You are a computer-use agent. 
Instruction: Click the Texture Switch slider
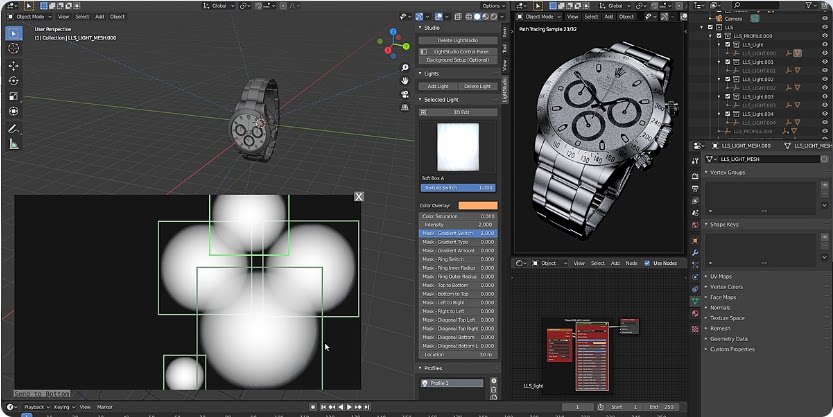(x=458, y=188)
